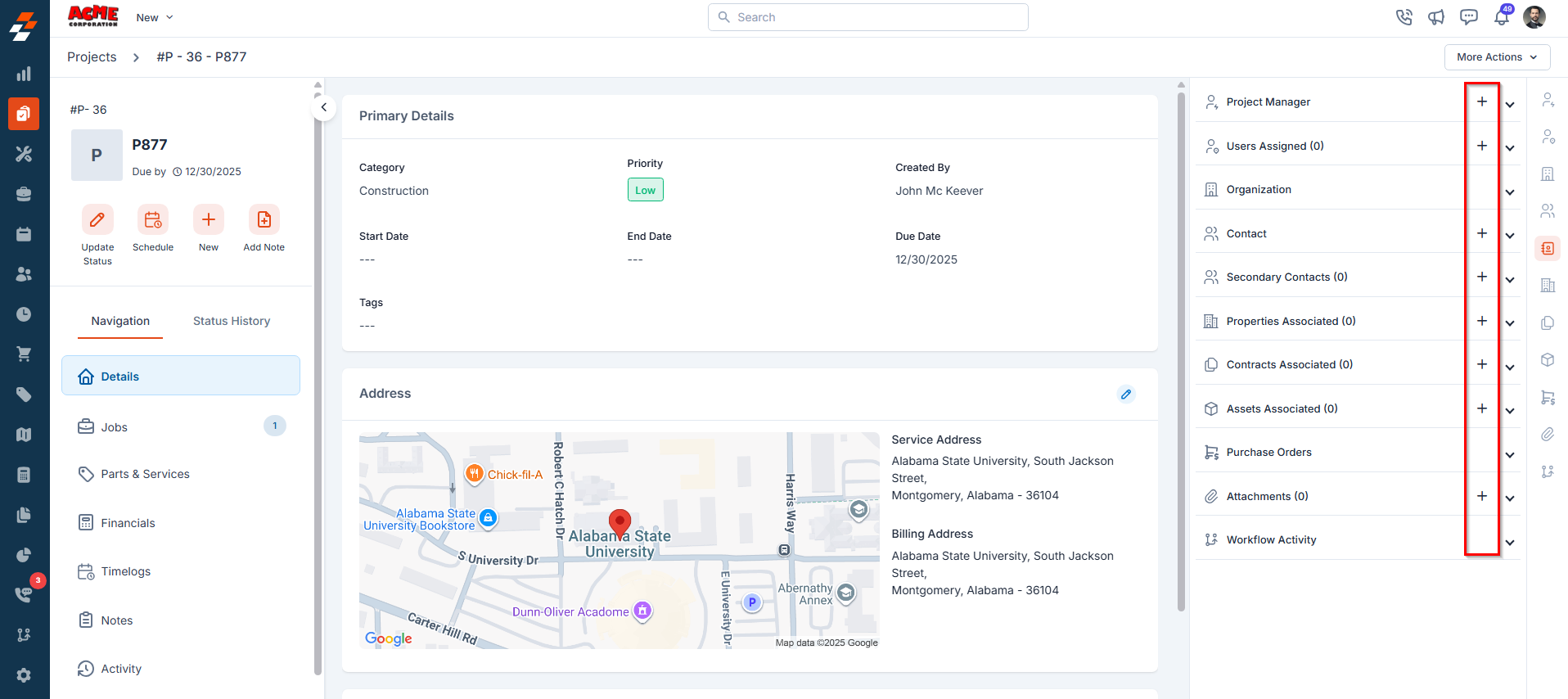Viewport: 1568px width, 699px height.
Task: Click the Update Status pencil icon
Action: (97, 220)
